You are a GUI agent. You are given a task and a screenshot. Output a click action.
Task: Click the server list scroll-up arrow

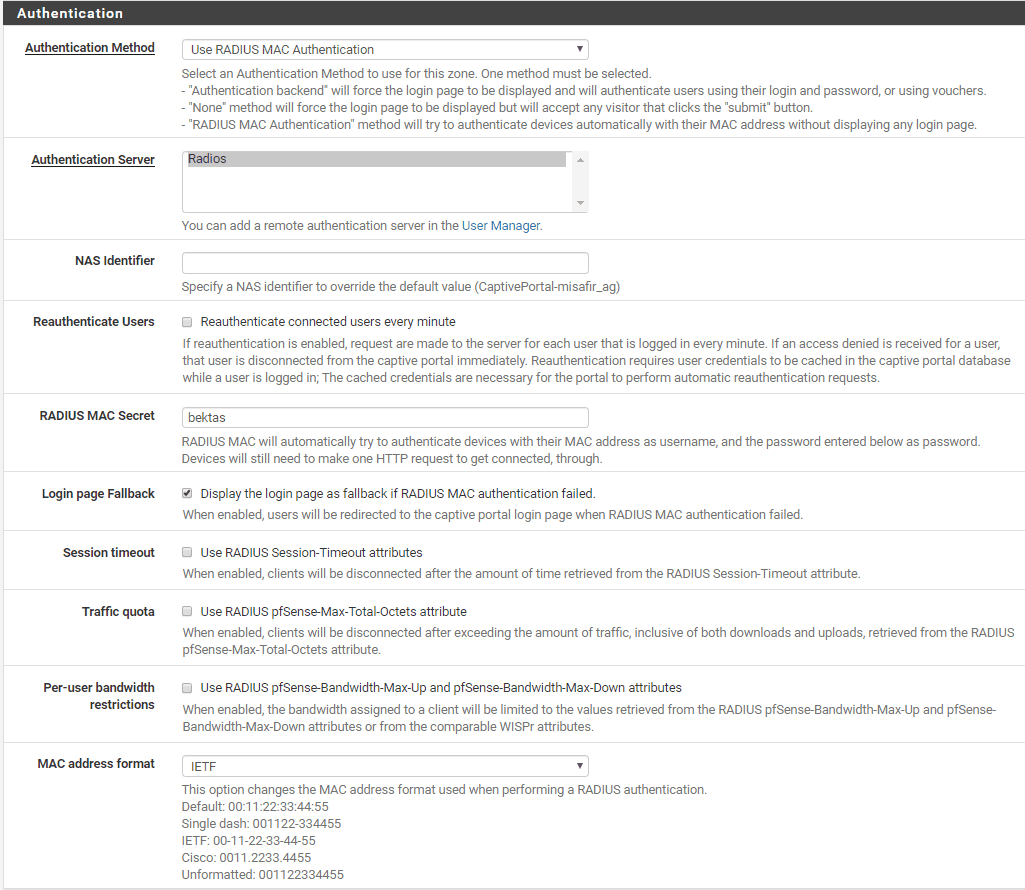click(x=580, y=160)
